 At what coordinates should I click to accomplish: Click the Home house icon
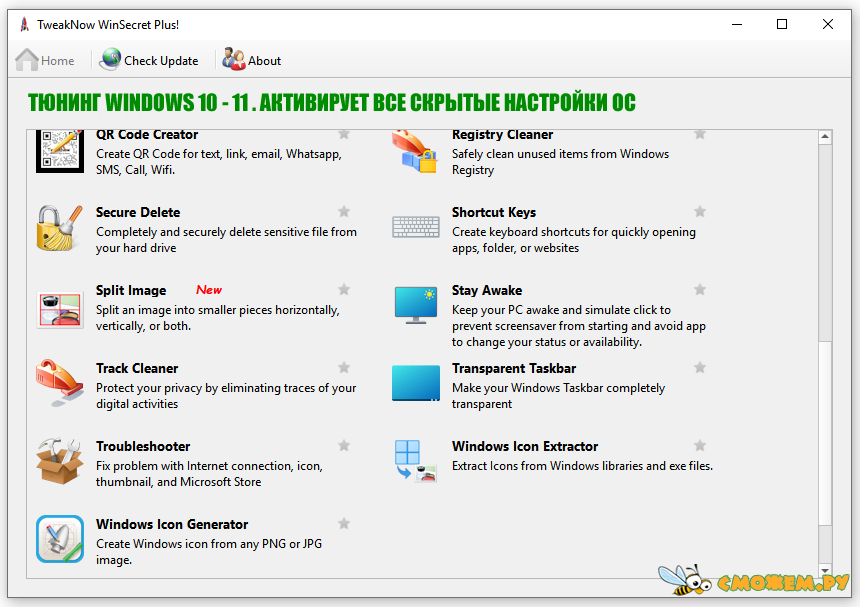click(26, 60)
